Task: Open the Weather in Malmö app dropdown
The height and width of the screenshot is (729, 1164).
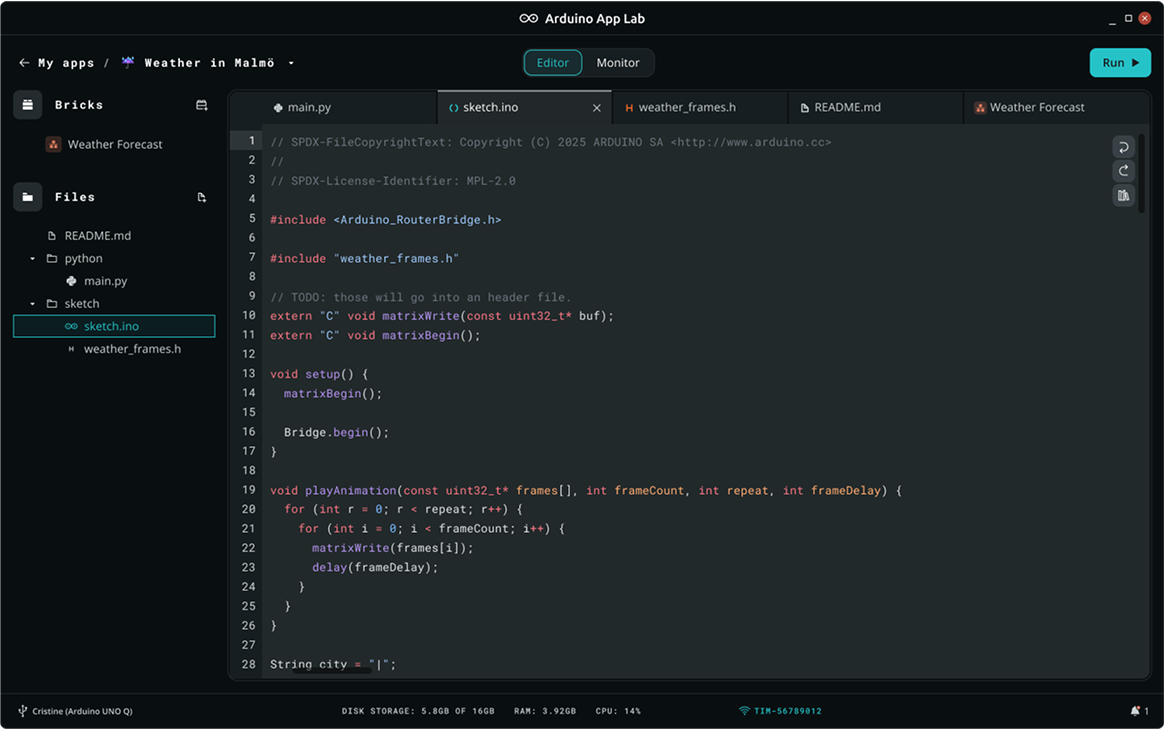Action: coord(291,63)
